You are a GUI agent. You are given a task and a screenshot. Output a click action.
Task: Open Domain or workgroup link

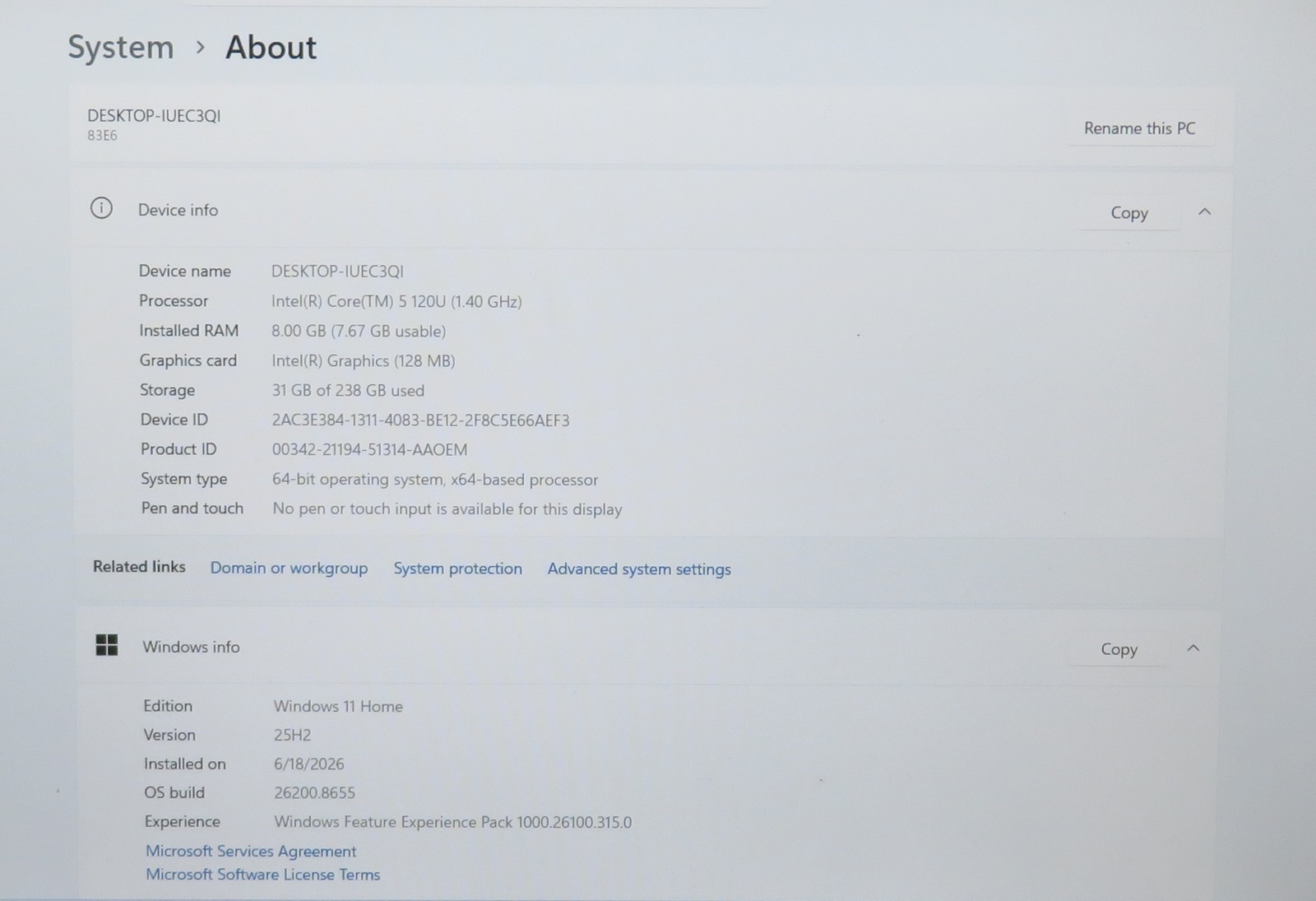point(289,568)
